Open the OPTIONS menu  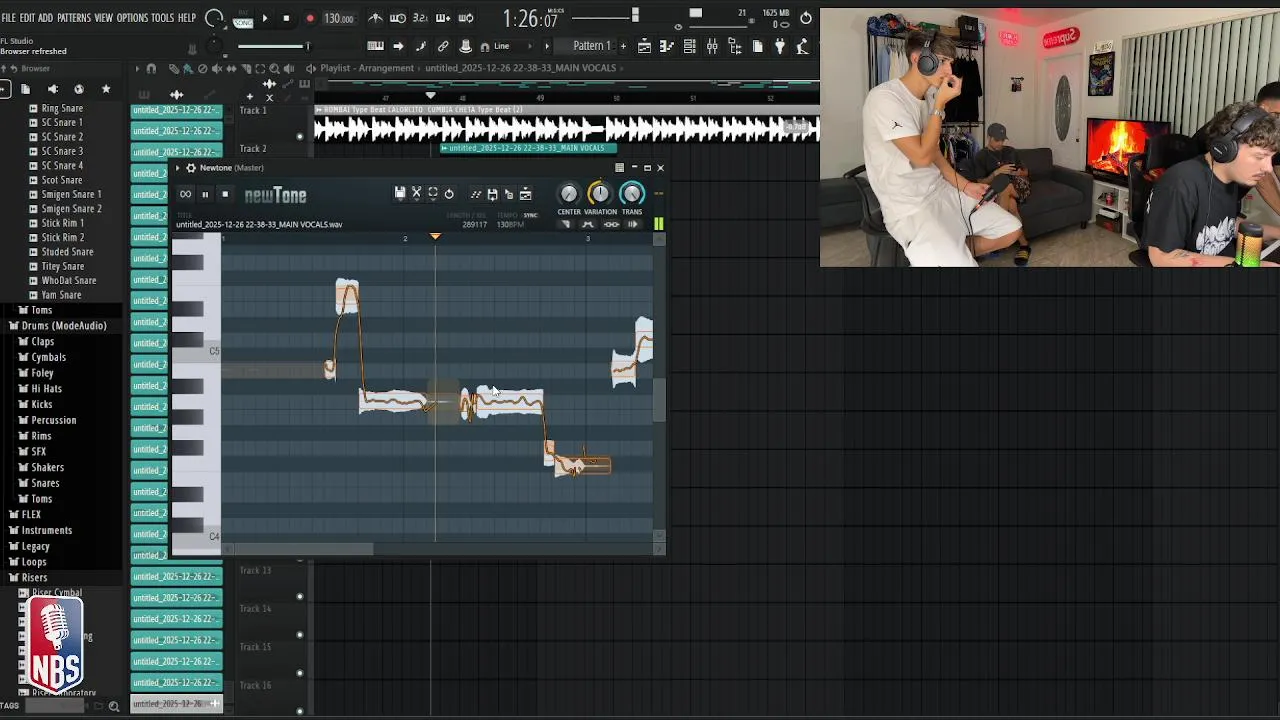pyautogui.click(x=132, y=18)
